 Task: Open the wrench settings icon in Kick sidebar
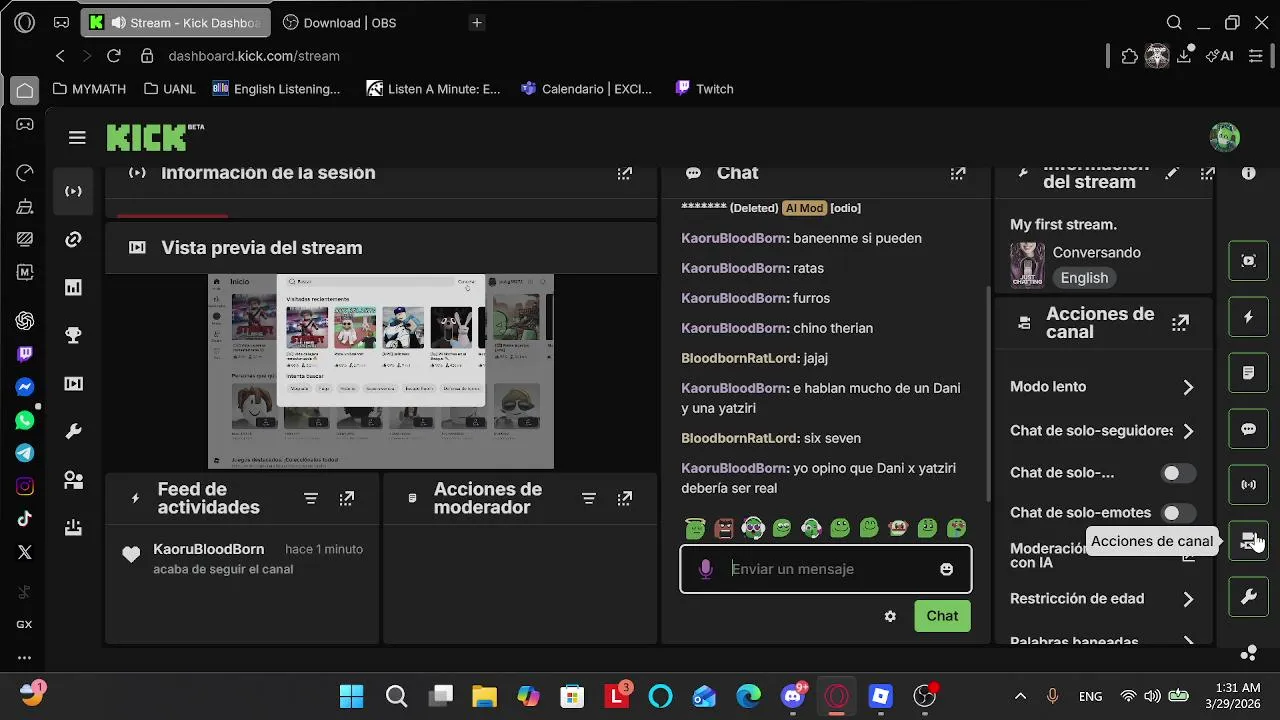(73, 432)
